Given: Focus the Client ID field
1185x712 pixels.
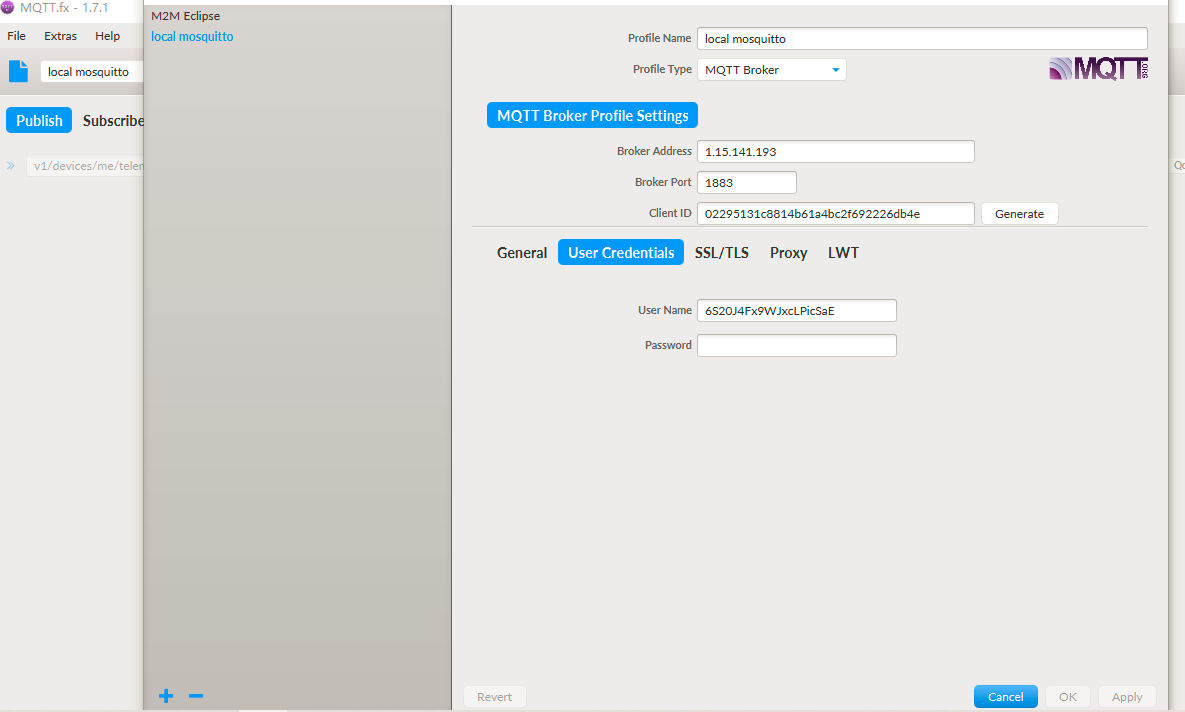Looking at the screenshot, I should click(836, 214).
